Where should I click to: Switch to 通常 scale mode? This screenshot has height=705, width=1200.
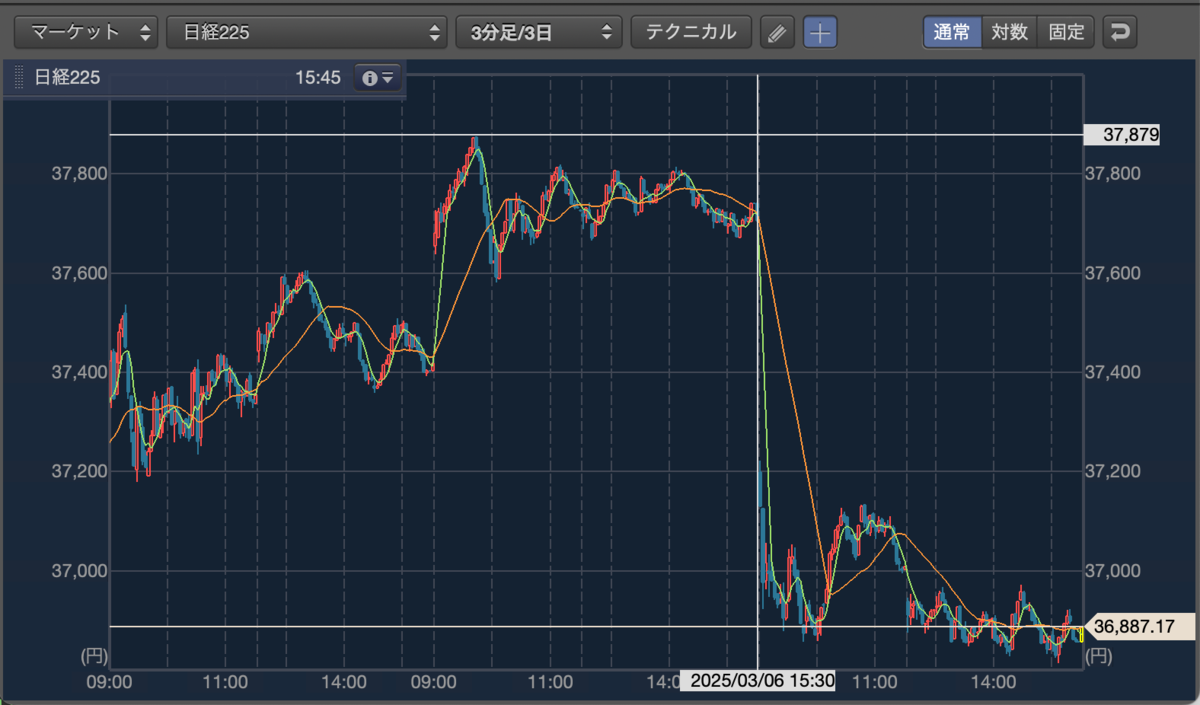(952, 32)
